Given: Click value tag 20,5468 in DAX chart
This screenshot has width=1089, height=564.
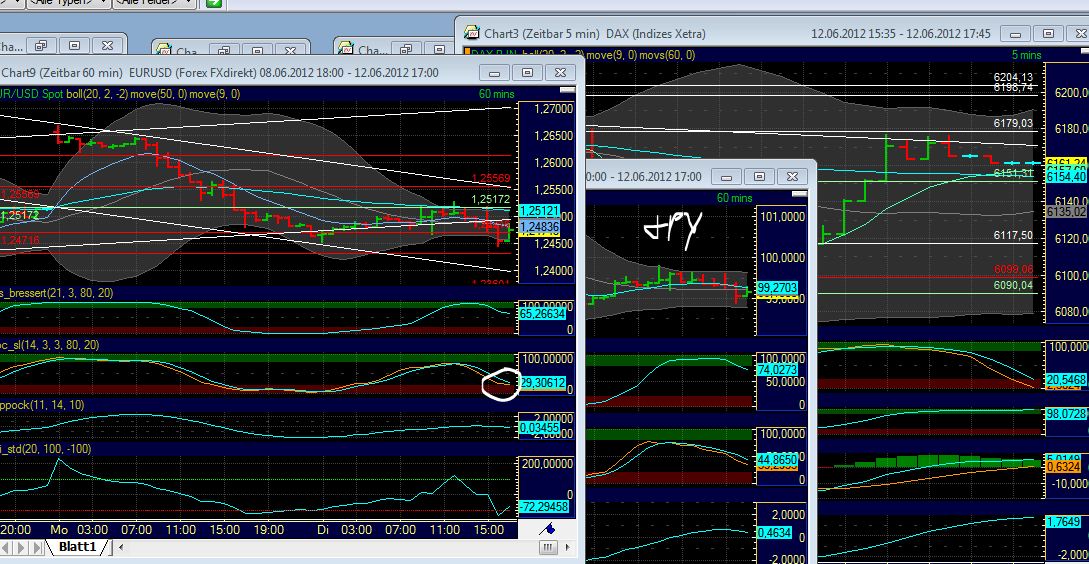Looking at the screenshot, I should point(1066,381).
